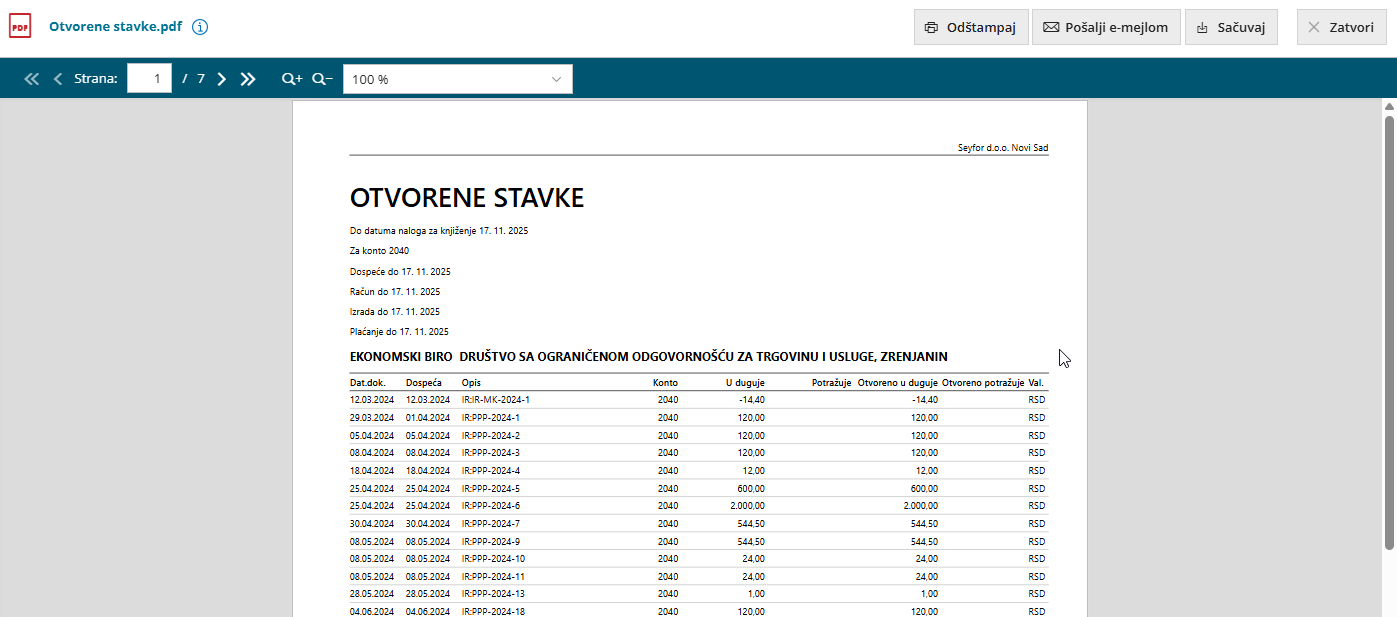Image resolution: width=1397 pixels, height=617 pixels.
Task: Click the page number input field
Action: pos(150,79)
